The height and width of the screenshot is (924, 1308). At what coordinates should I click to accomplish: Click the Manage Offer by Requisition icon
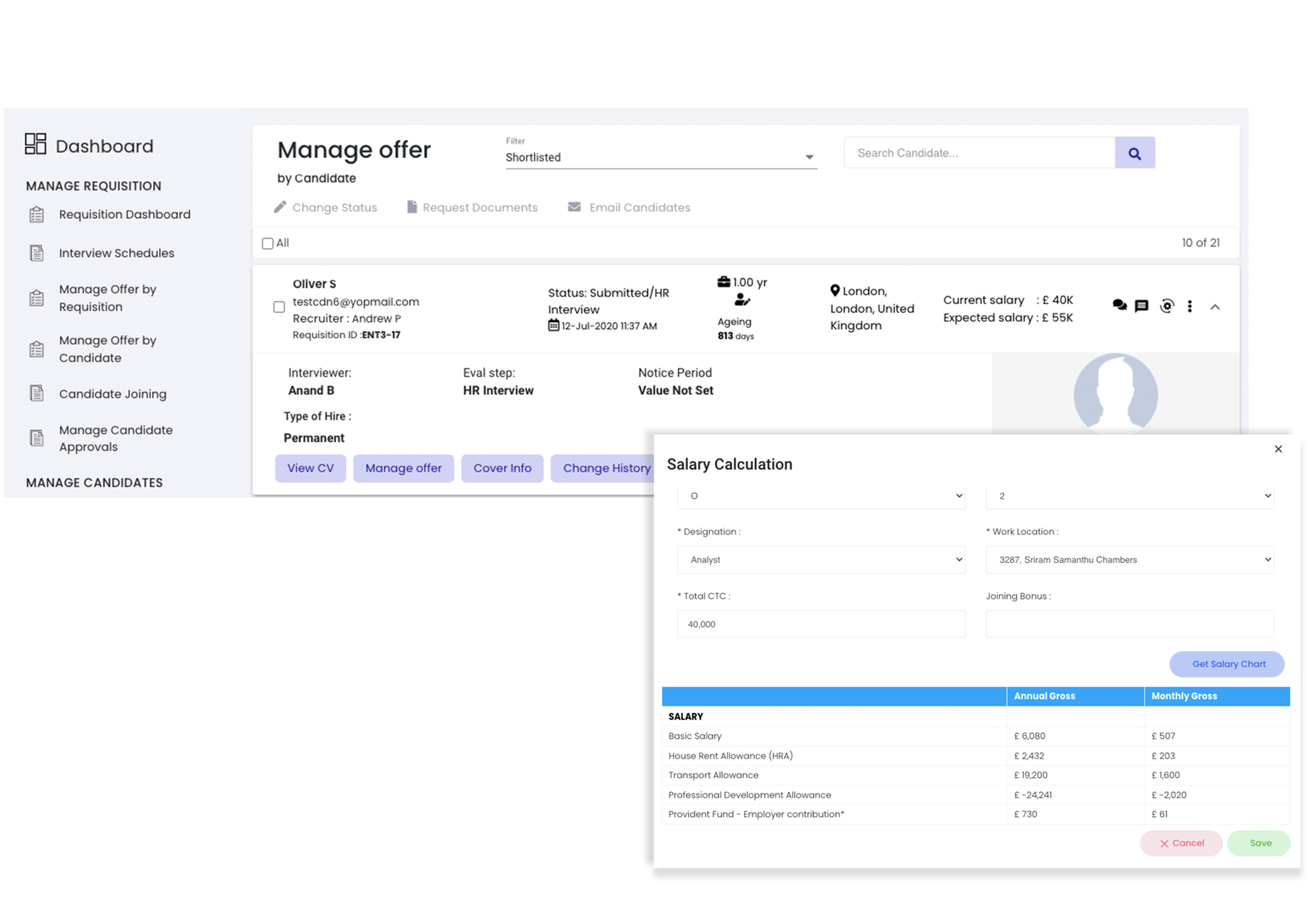[x=37, y=298]
